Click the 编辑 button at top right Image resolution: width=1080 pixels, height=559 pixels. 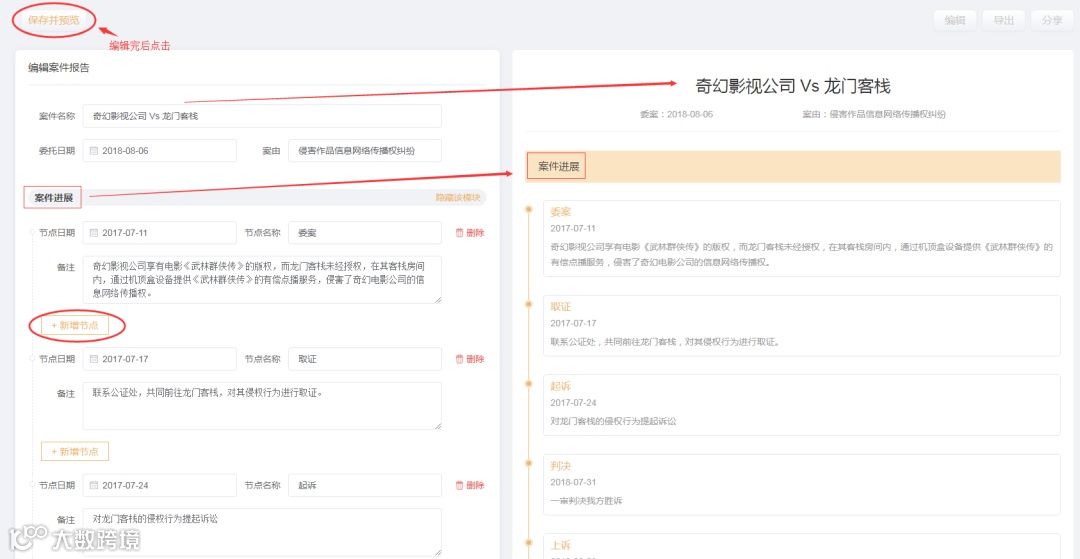[955, 21]
